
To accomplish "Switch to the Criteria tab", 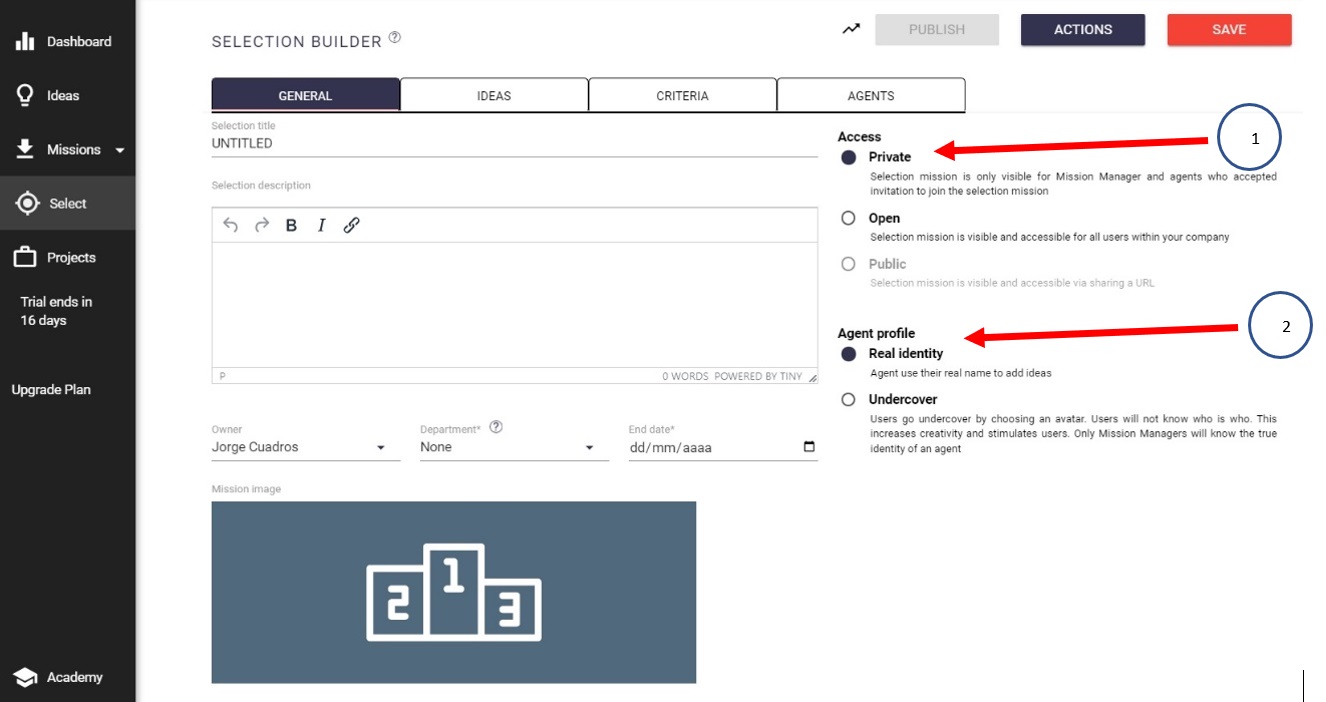I will (x=682, y=96).
